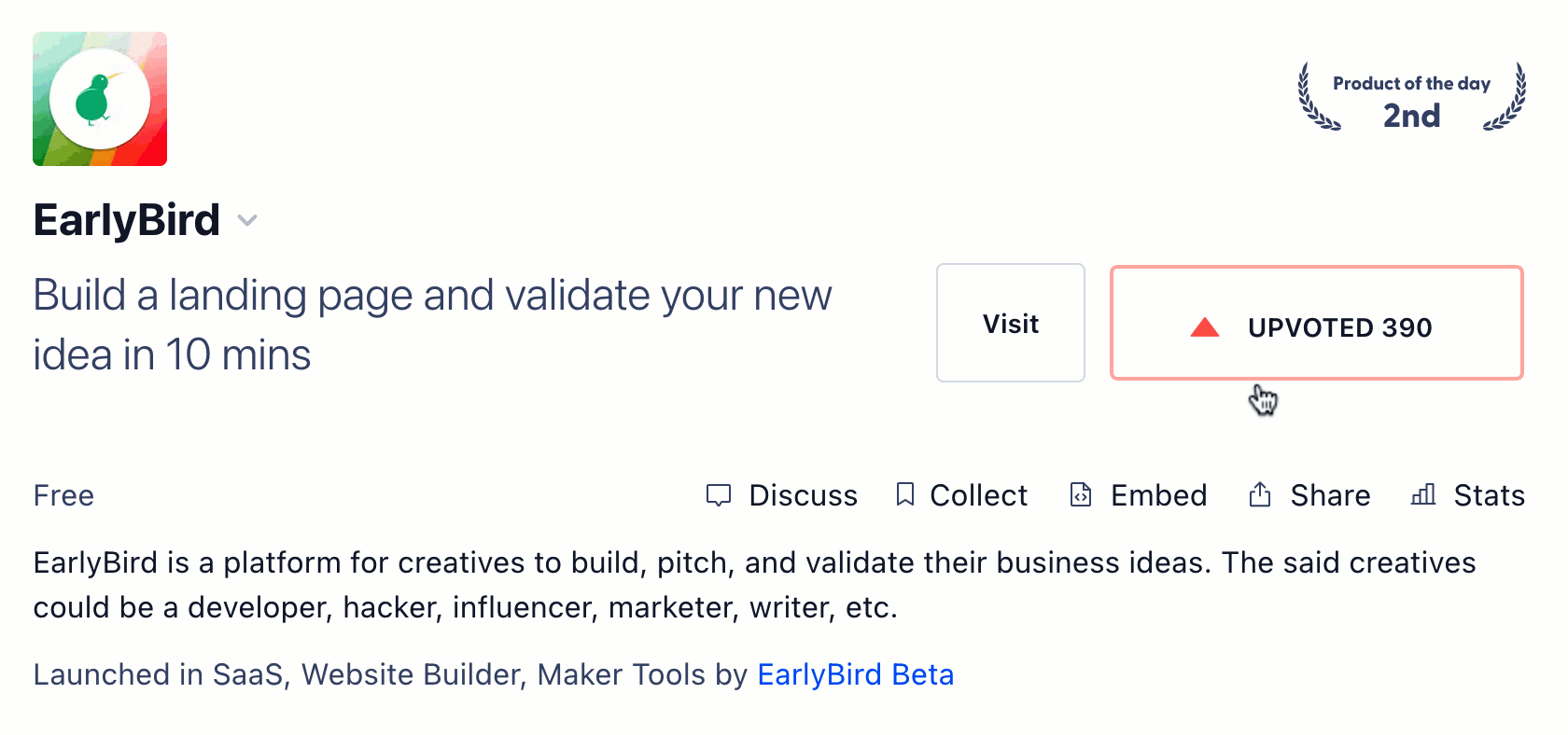Viewport: 1568px width, 735px height.
Task: Open the Share option
Action: point(1331,495)
